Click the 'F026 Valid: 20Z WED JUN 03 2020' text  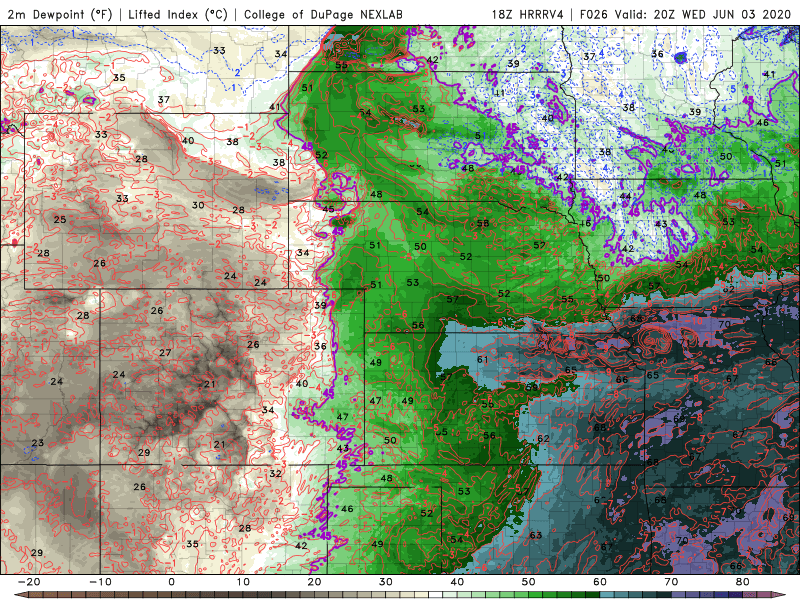(x=685, y=14)
